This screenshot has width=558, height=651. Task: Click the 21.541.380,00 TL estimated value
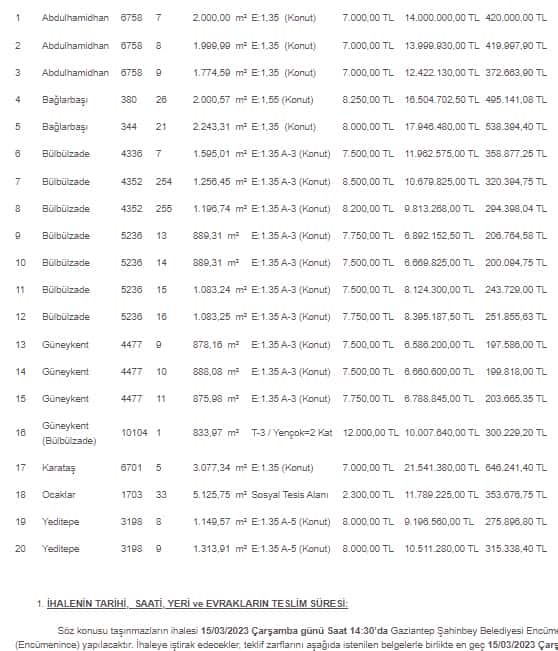(x=441, y=468)
